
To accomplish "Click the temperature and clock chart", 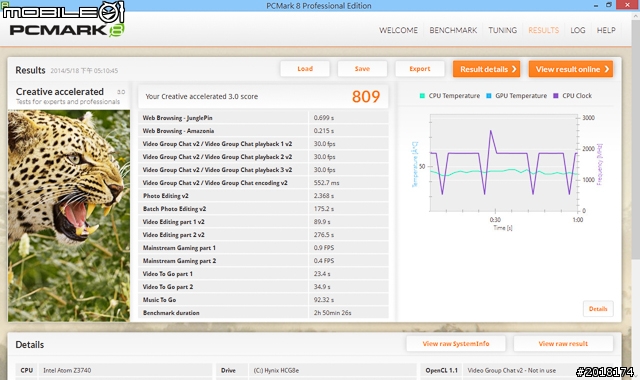I will tap(504, 163).
